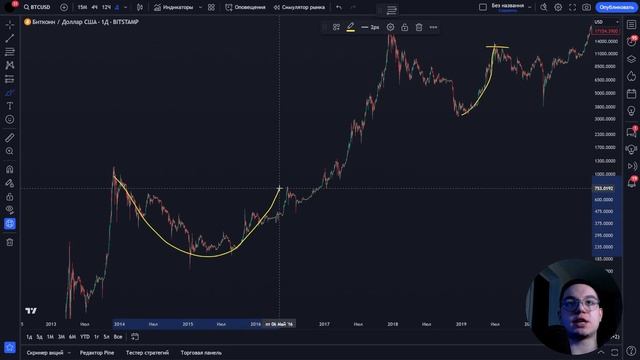
Task: Select the trend line drawing tool
Action: 10,38
